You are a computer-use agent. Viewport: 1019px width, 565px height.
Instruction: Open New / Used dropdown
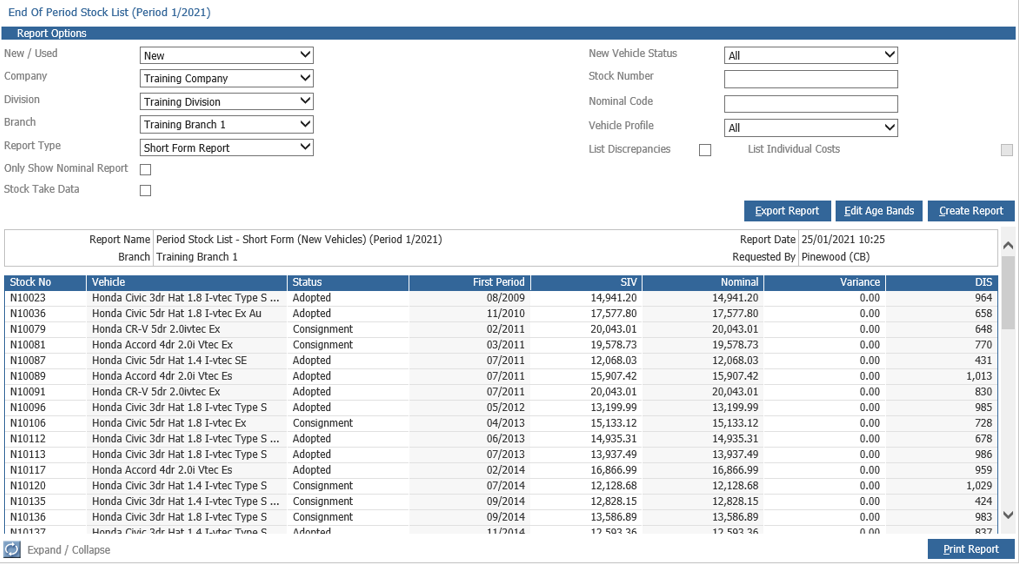point(227,55)
